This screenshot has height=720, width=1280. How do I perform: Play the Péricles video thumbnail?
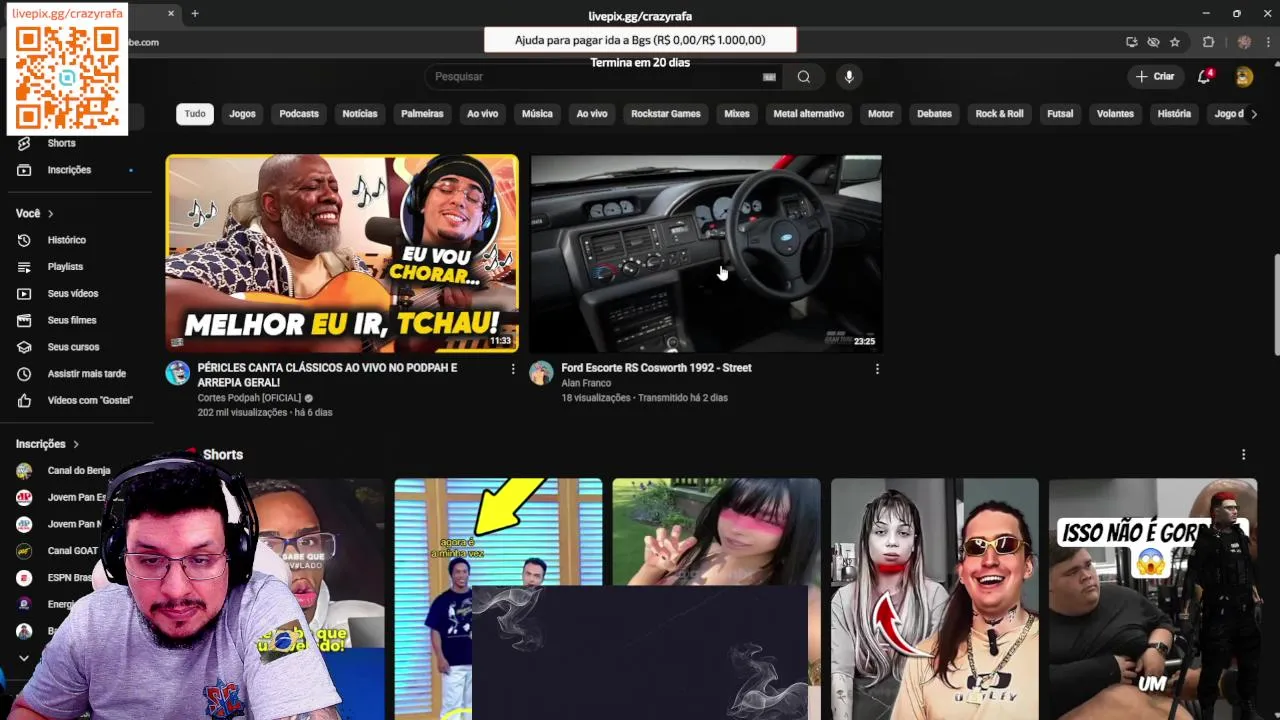342,254
